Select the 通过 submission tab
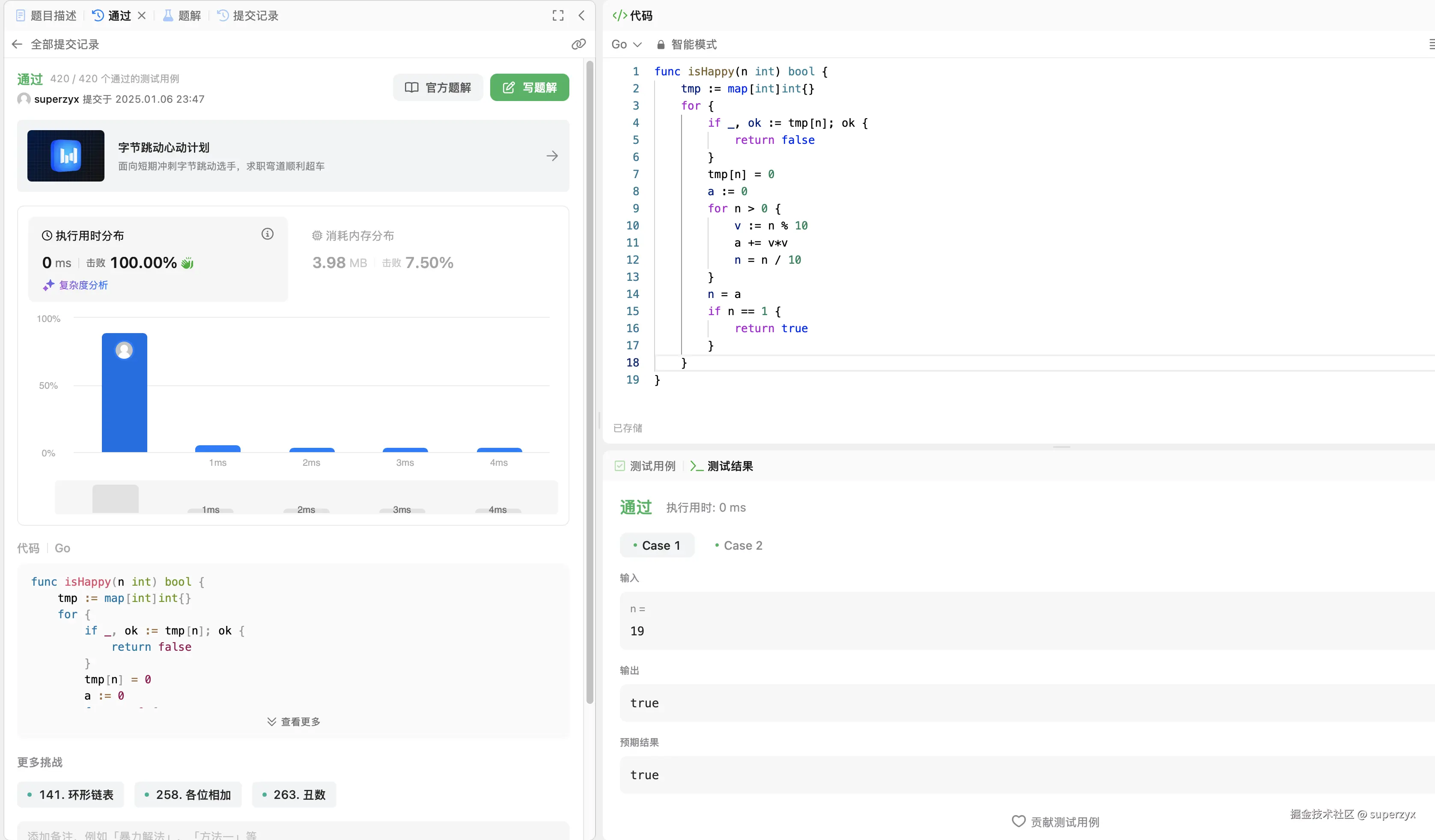 coord(112,15)
